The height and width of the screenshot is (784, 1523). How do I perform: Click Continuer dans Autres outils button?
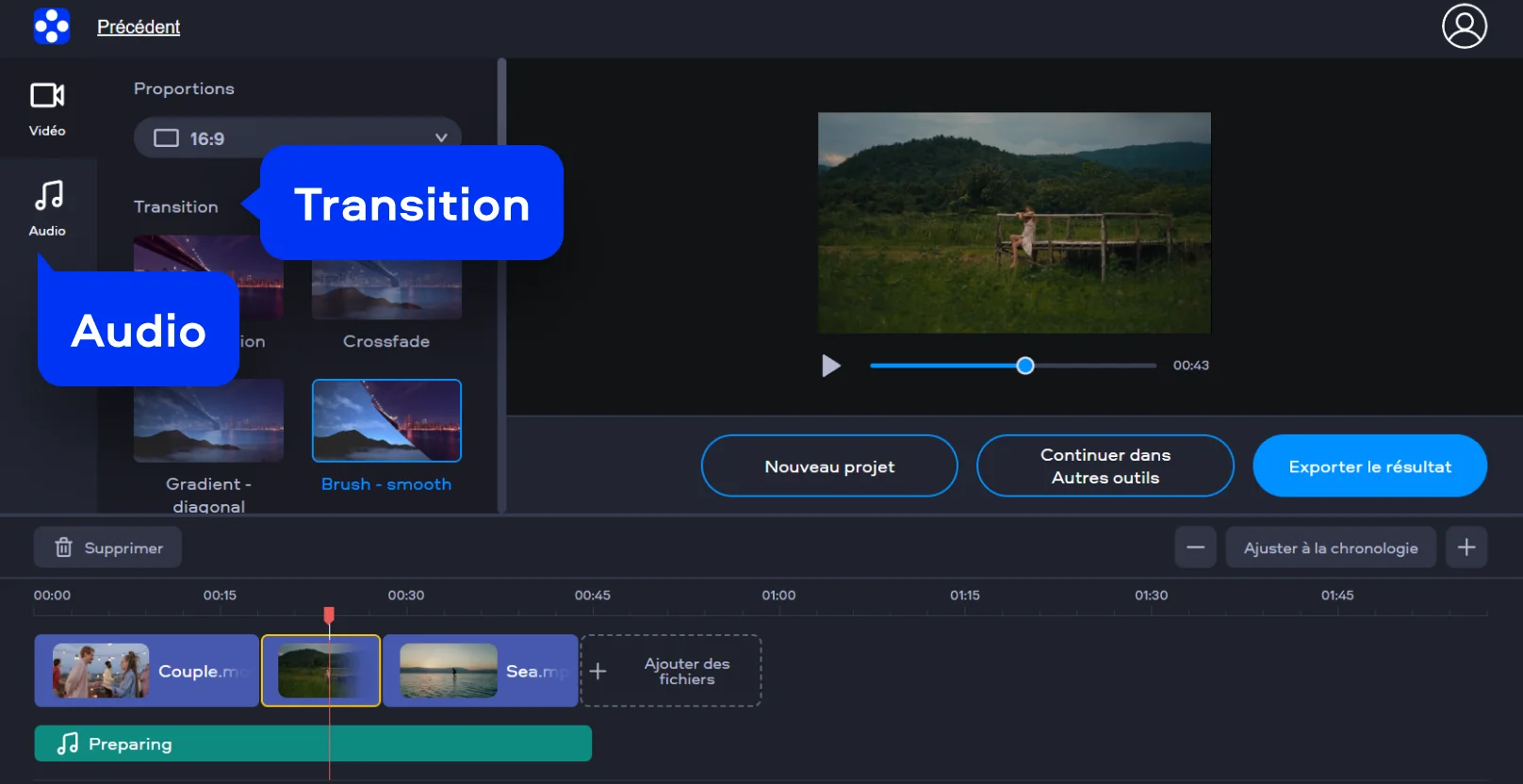[x=1105, y=465]
